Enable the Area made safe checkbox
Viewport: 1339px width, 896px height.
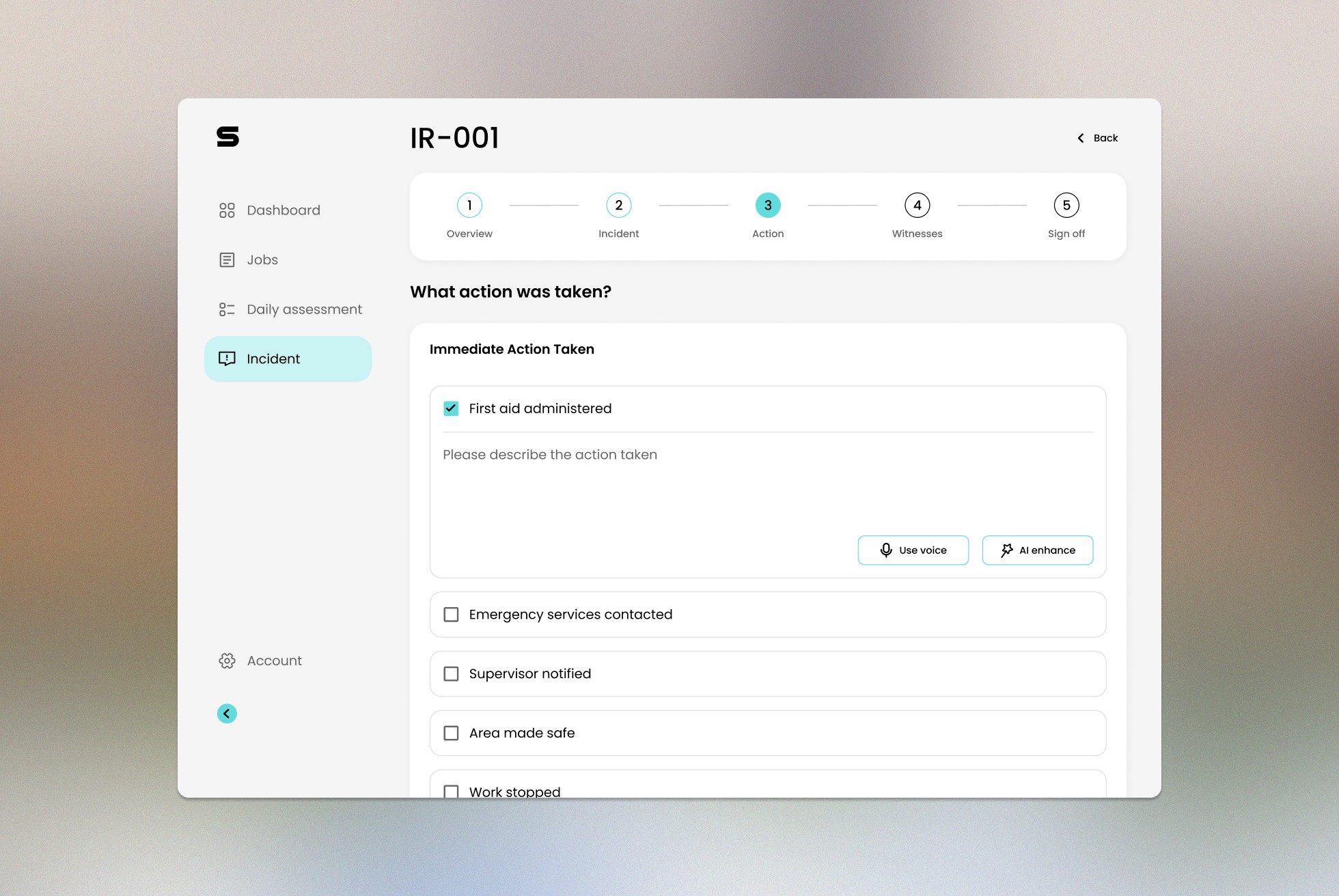tap(451, 733)
